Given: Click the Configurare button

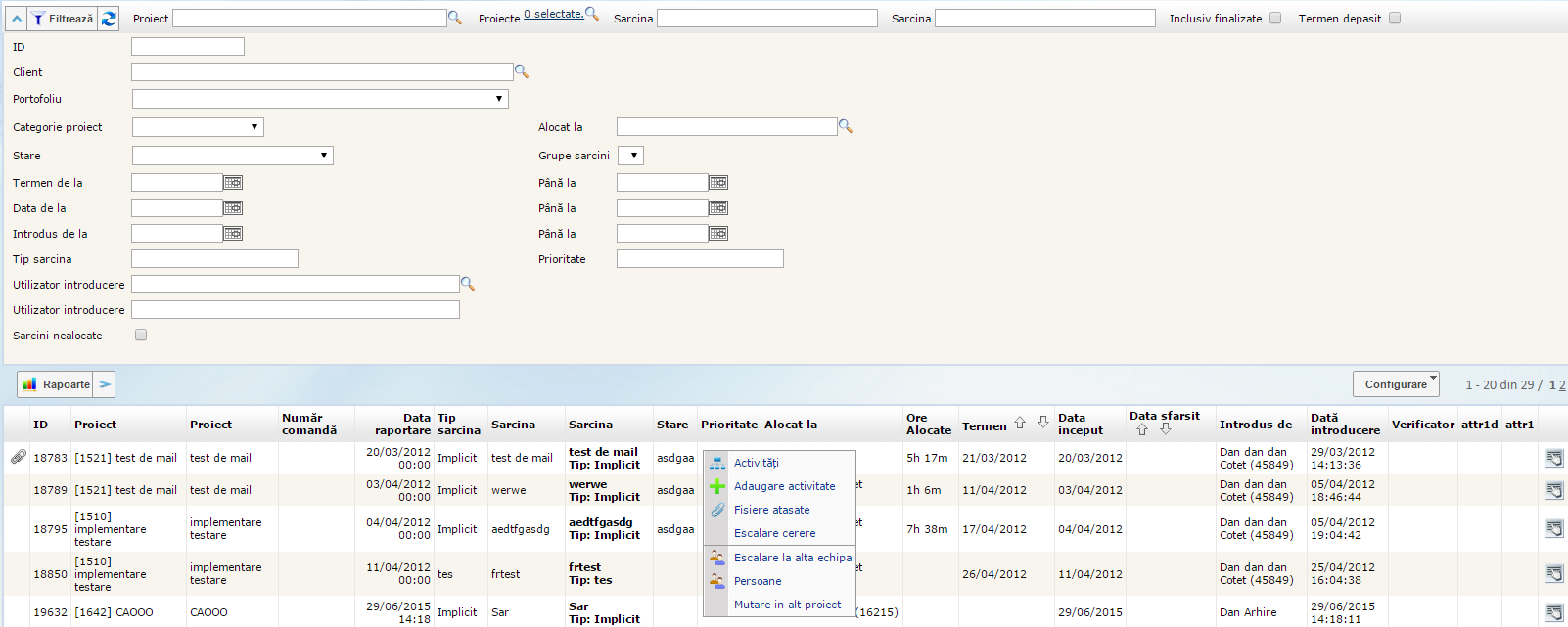Looking at the screenshot, I should pyautogui.click(x=1396, y=384).
